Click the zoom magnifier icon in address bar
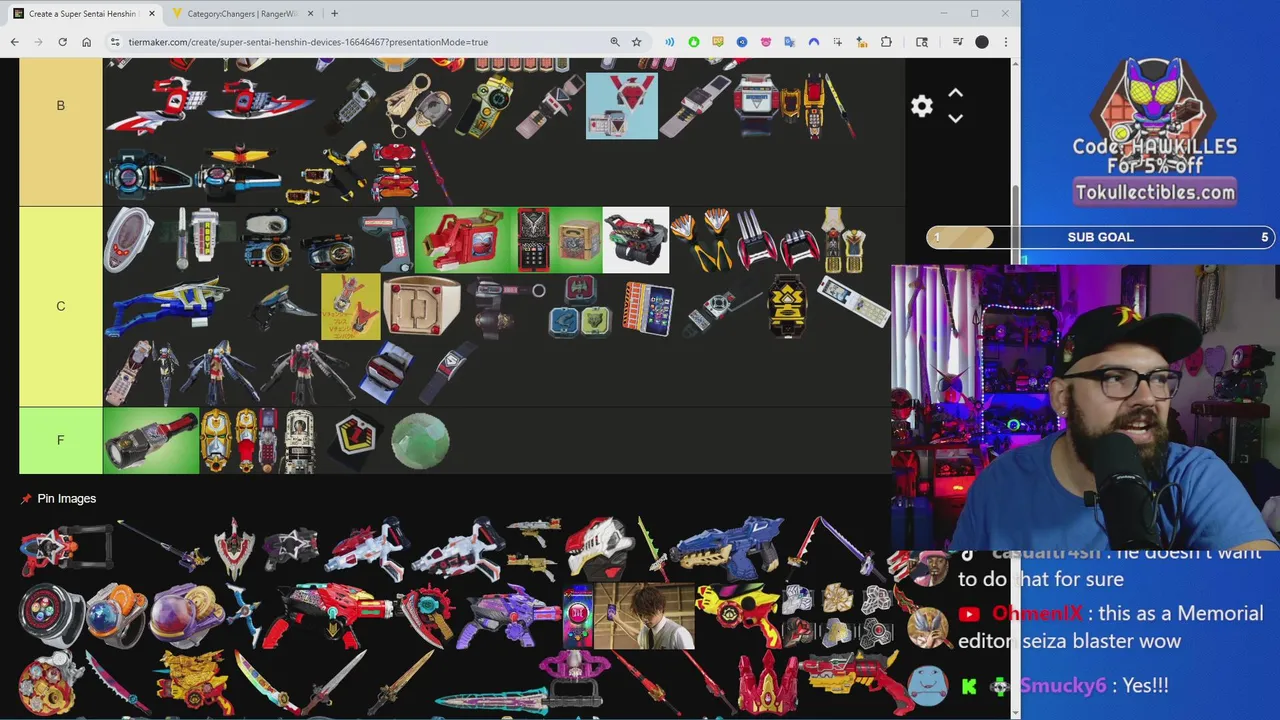This screenshot has width=1280, height=720. pos(615,42)
